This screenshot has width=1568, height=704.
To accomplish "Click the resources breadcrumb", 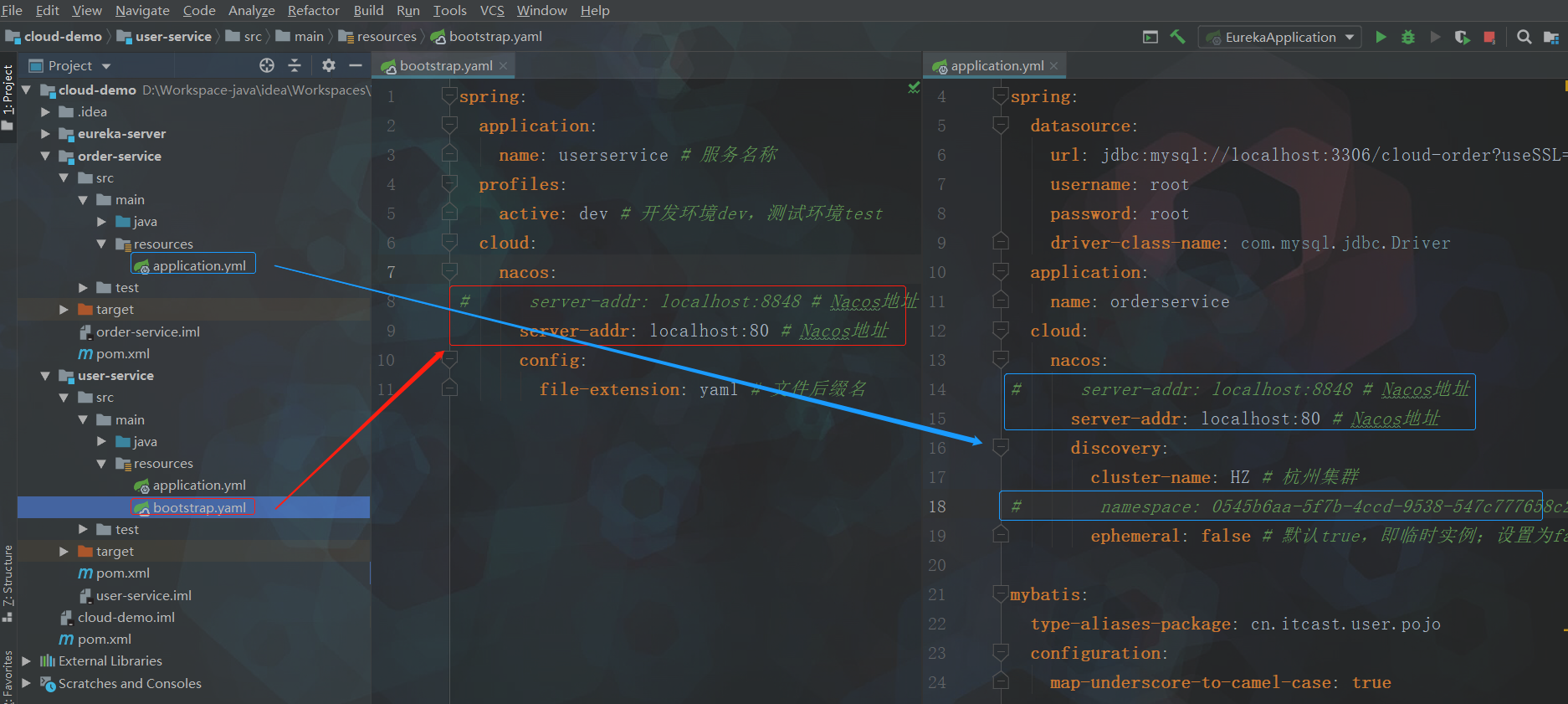I will tap(377, 36).
